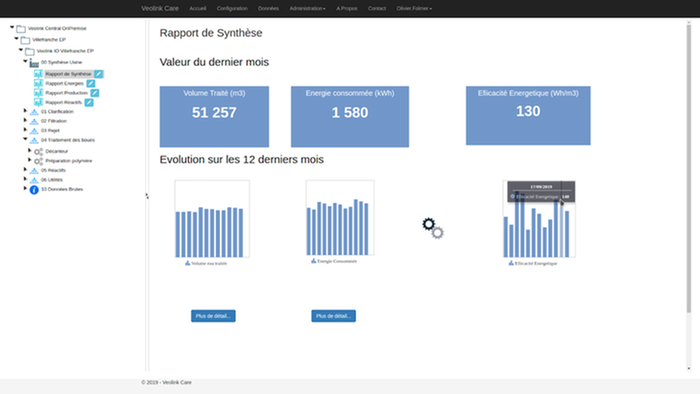Click the chart icon beside Rapport Production

(x=38, y=93)
